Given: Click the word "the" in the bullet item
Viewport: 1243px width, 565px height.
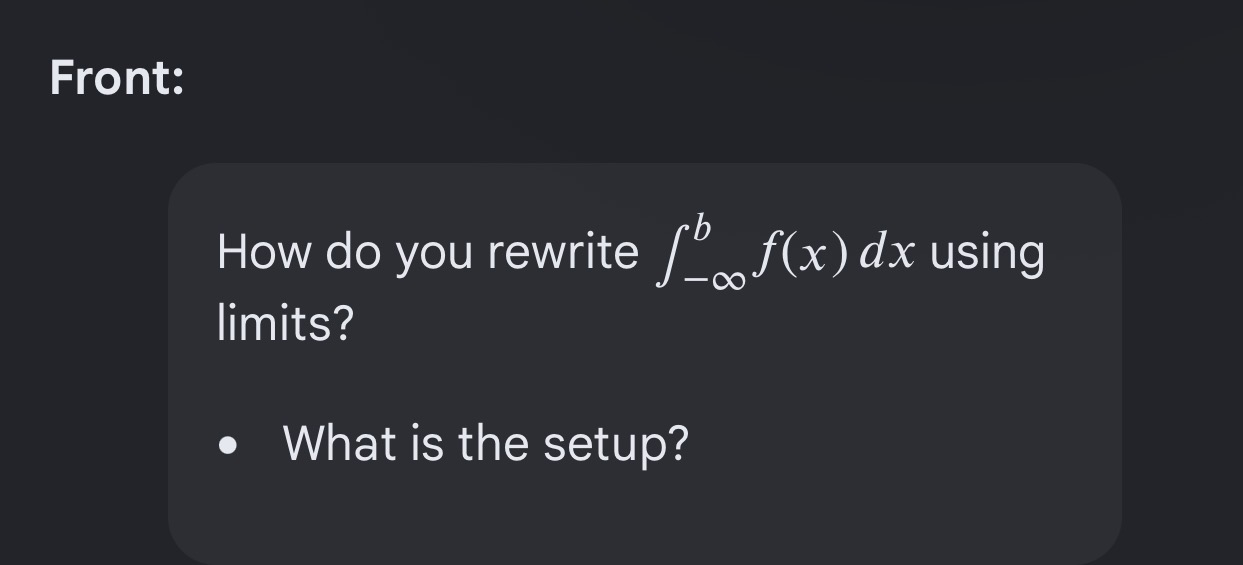Looking at the screenshot, I should click(x=495, y=442).
